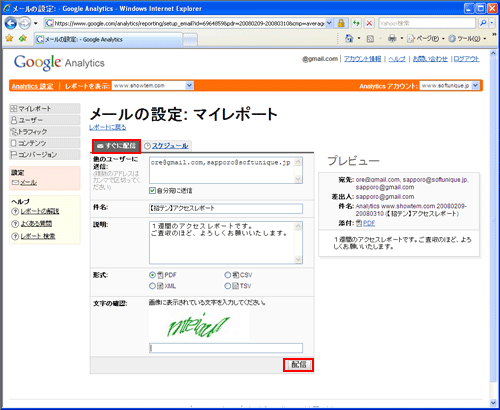Viewport: 500px width, 410px height.
Task: Click the Home toolbar icon
Action: tap(349, 39)
